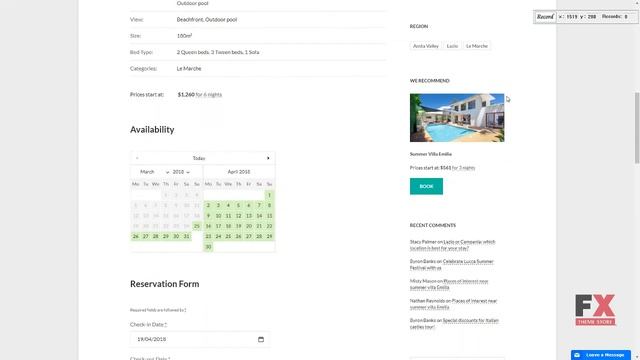The width and height of the screenshot is (640, 360).
Task: Open the March month dropdown
Action: 154,172
